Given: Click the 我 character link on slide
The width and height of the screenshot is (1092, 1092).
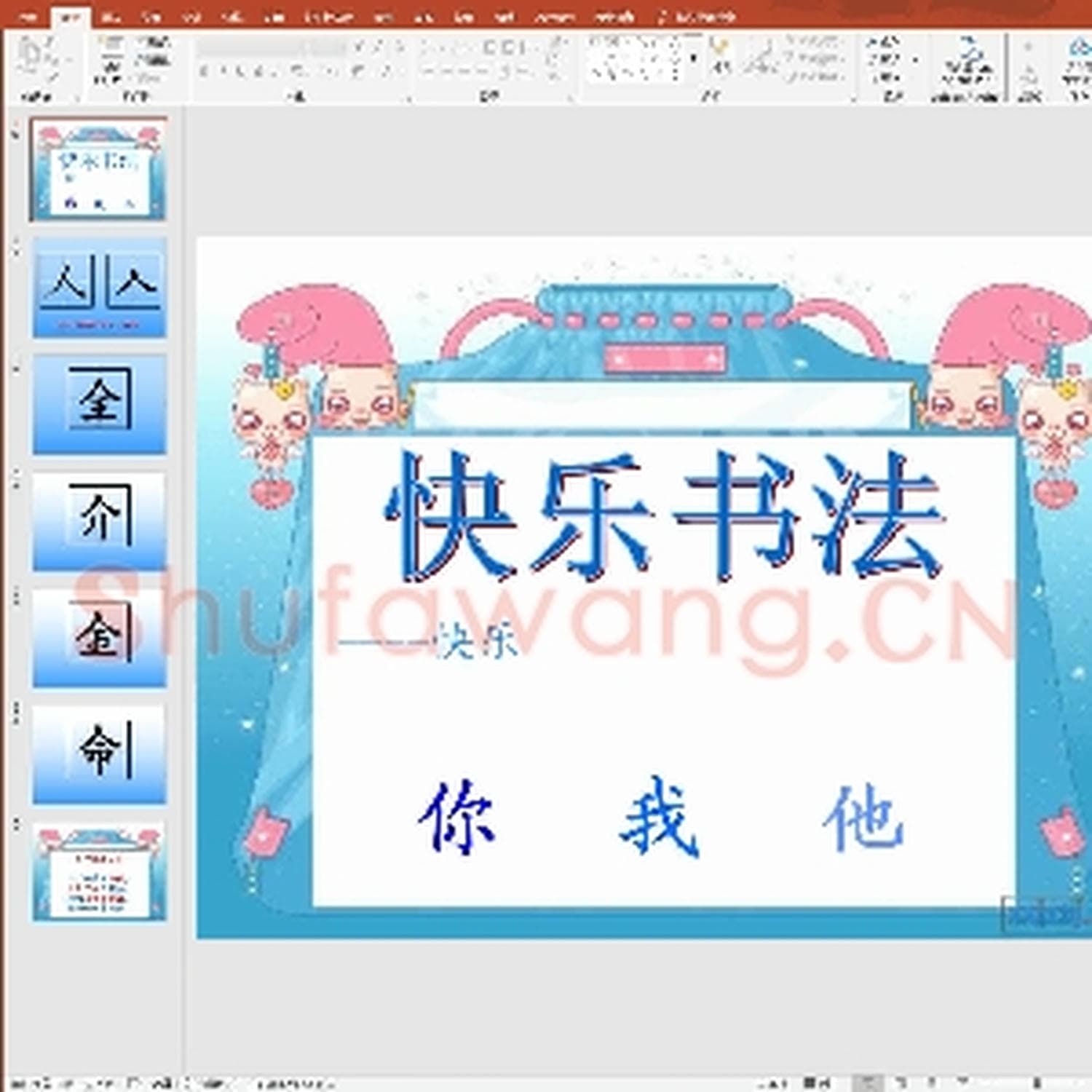Looking at the screenshot, I should pos(660,817).
